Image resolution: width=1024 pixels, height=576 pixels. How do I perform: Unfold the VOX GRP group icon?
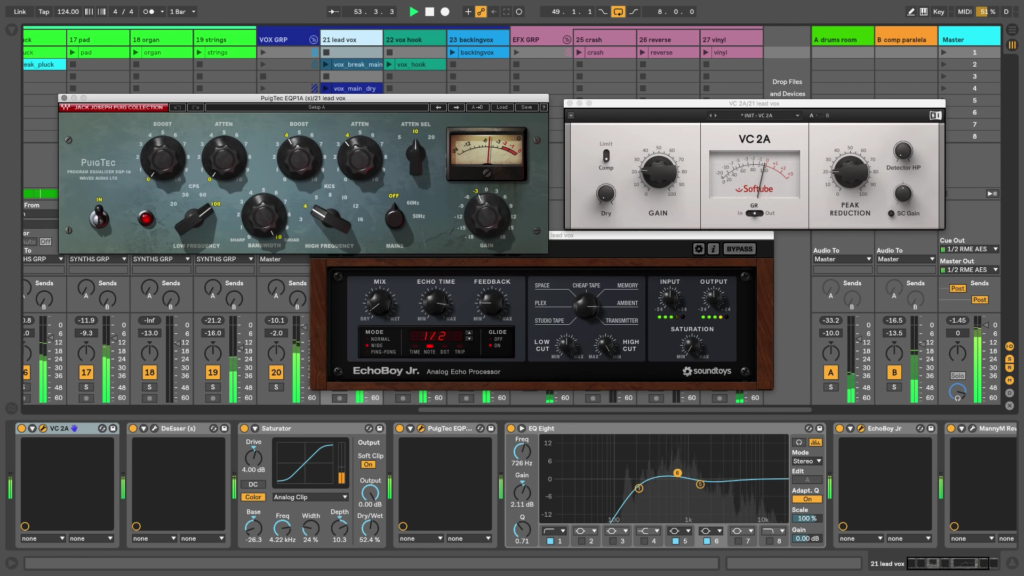point(313,40)
